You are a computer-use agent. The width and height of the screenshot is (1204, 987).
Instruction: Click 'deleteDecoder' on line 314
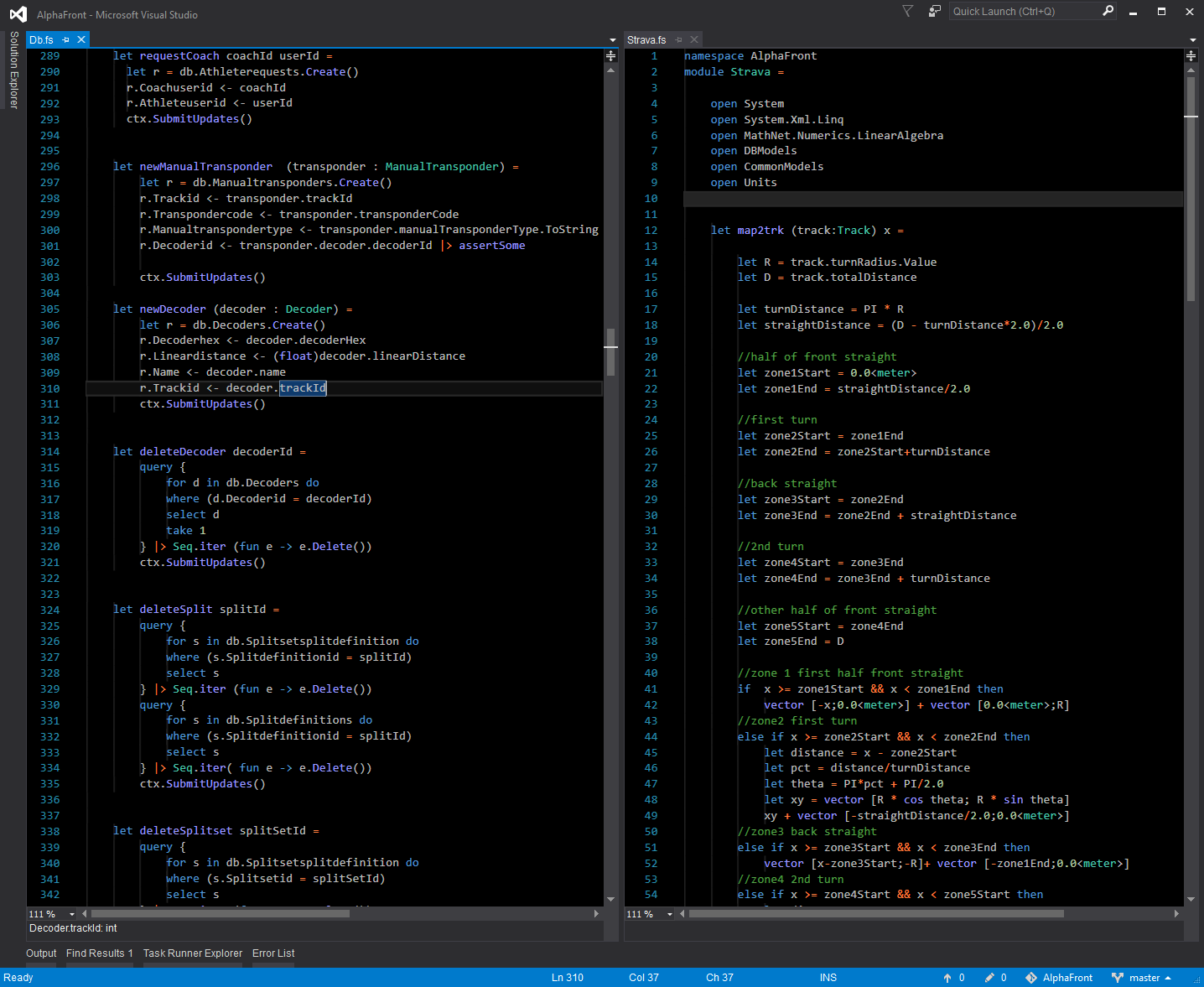pos(183,452)
